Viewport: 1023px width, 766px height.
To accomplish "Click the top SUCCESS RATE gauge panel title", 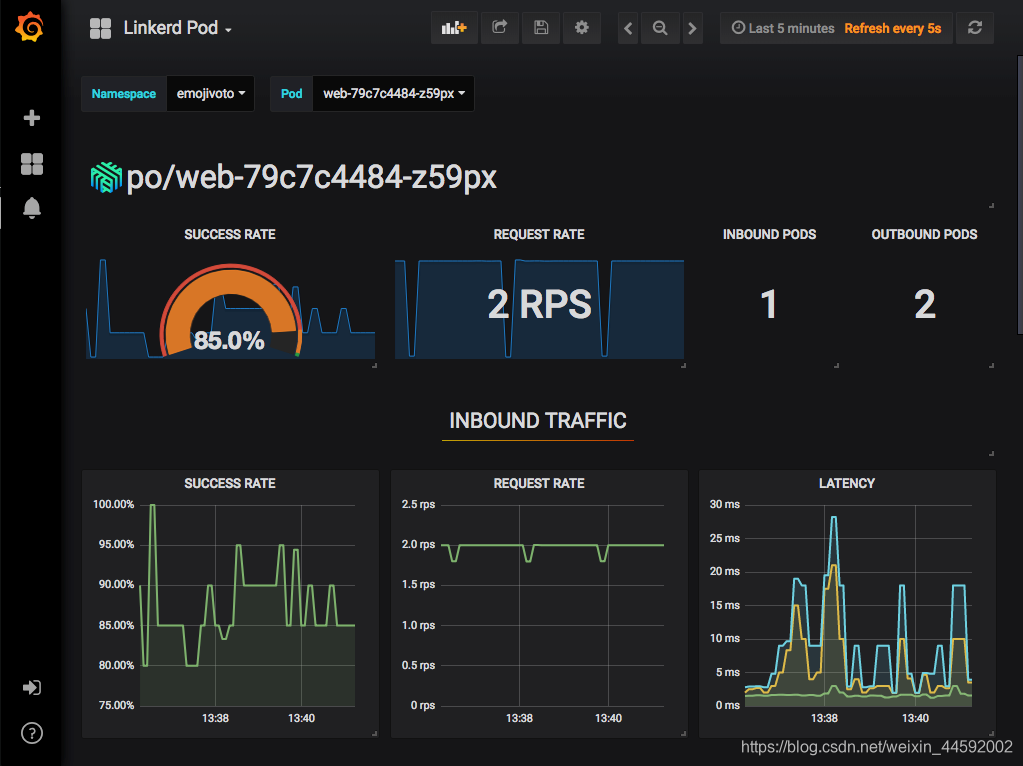I will tap(230, 234).
